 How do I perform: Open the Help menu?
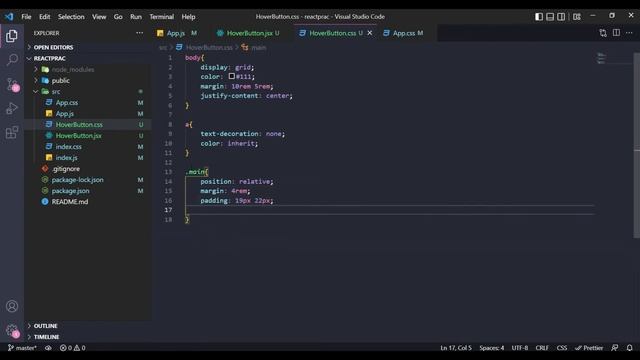[x=188, y=17]
